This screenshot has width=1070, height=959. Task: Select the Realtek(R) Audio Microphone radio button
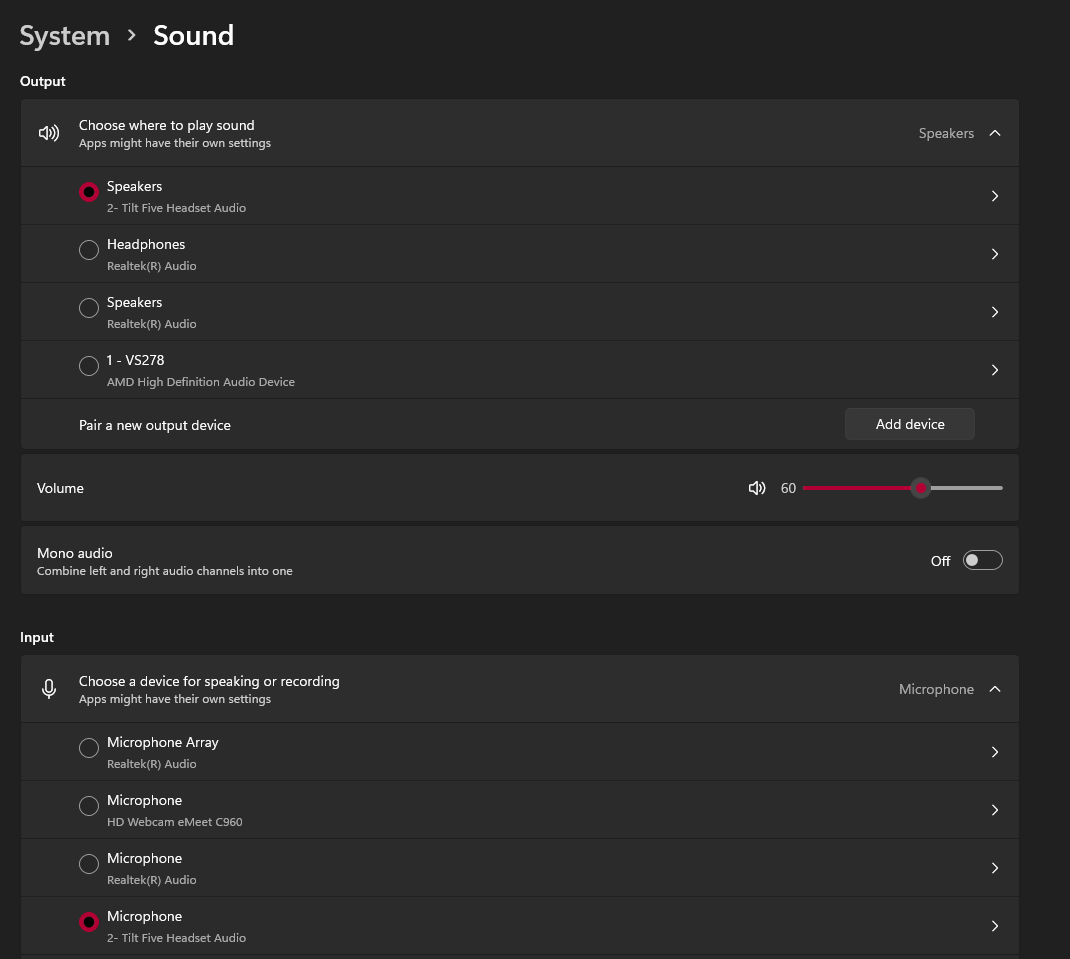[89, 864]
